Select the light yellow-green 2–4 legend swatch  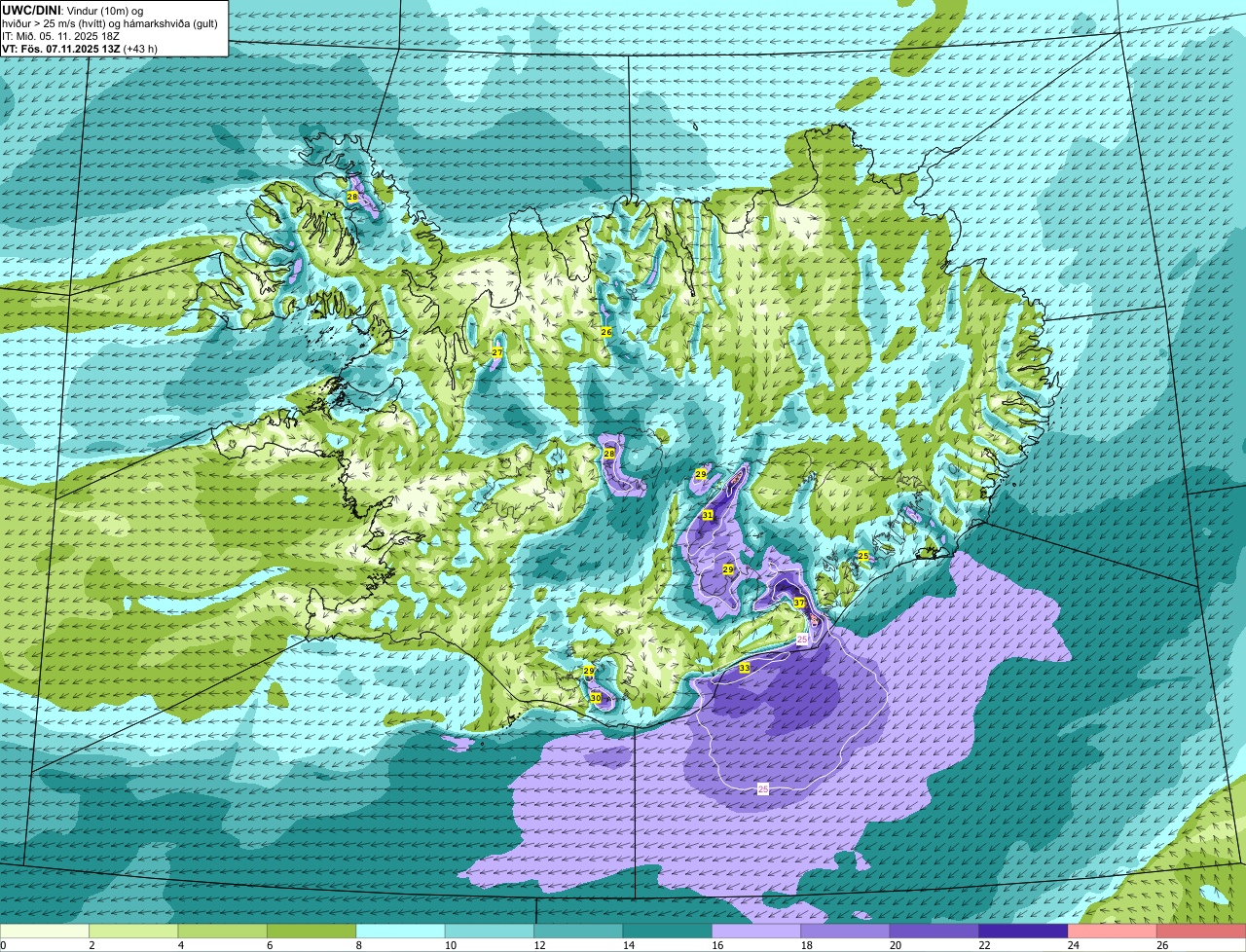point(133,932)
